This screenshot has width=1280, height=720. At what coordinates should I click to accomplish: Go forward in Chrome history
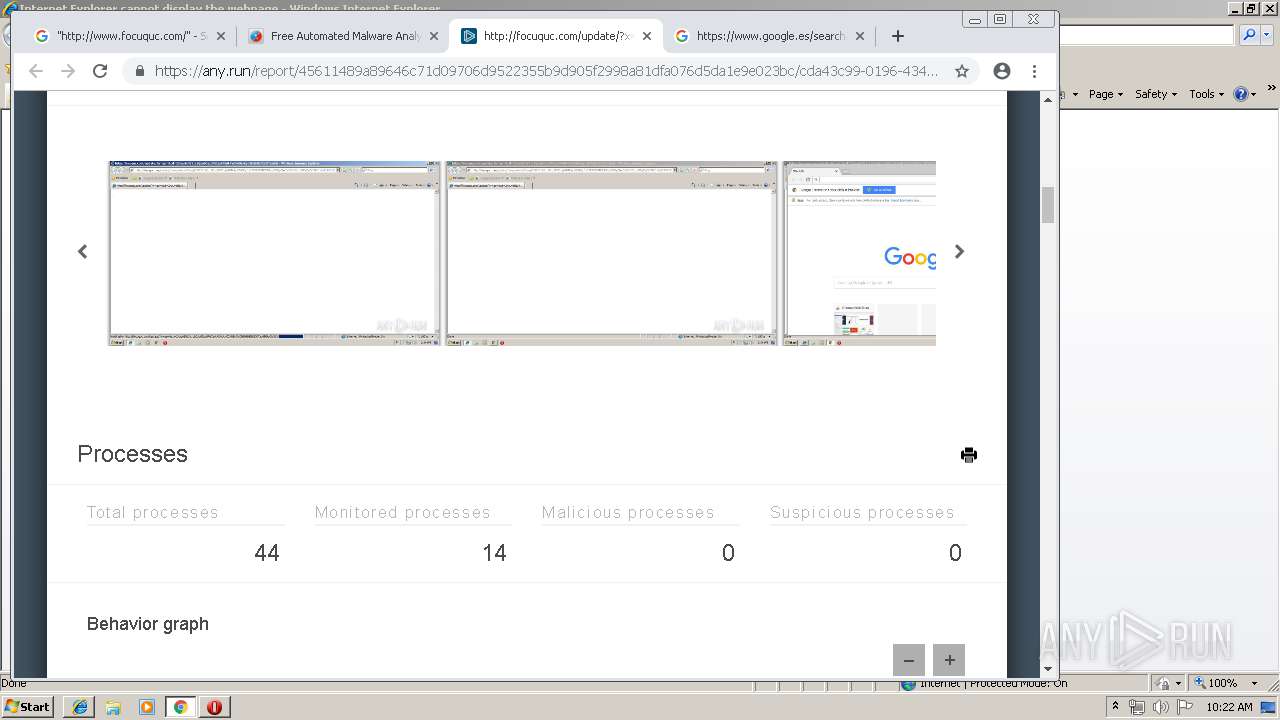(68, 71)
